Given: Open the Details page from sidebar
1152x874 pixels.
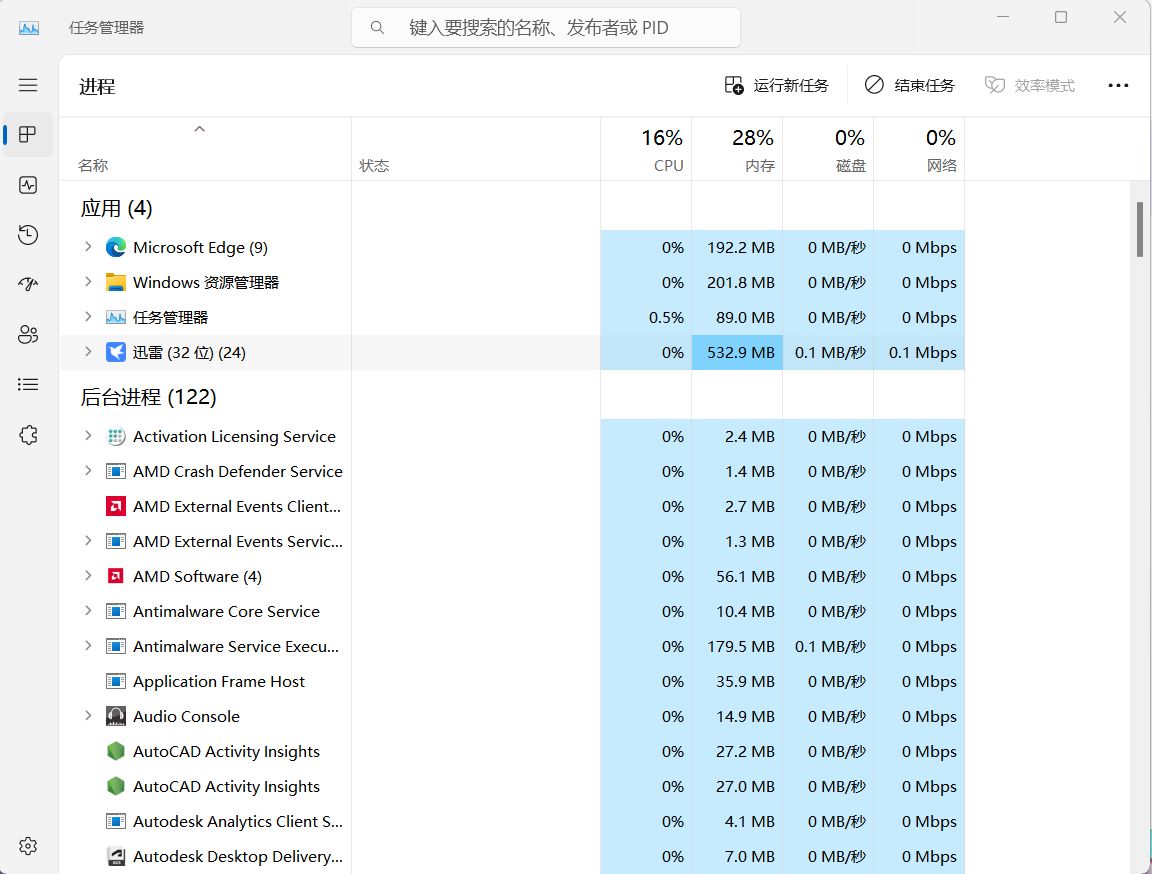Looking at the screenshot, I should point(28,384).
